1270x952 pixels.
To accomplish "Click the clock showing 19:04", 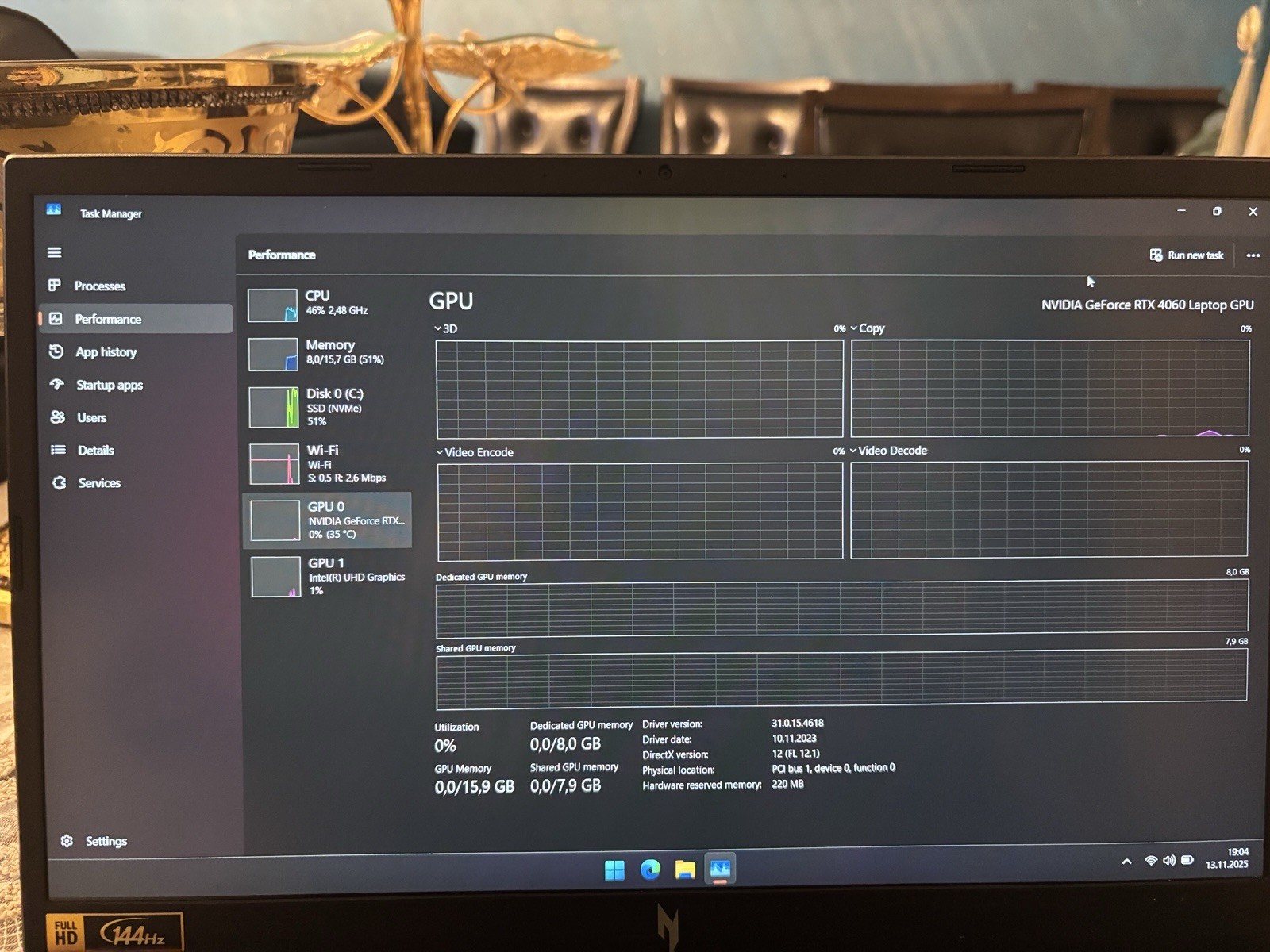I will click(1237, 851).
